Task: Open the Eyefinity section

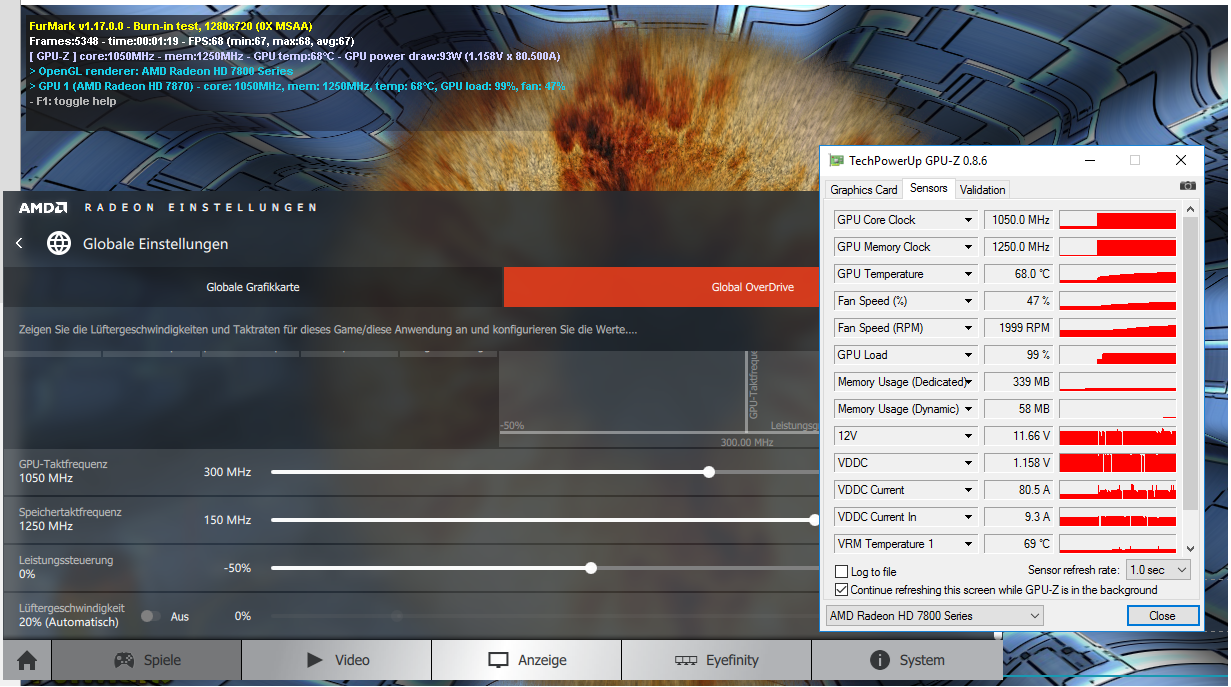Action: (717, 660)
